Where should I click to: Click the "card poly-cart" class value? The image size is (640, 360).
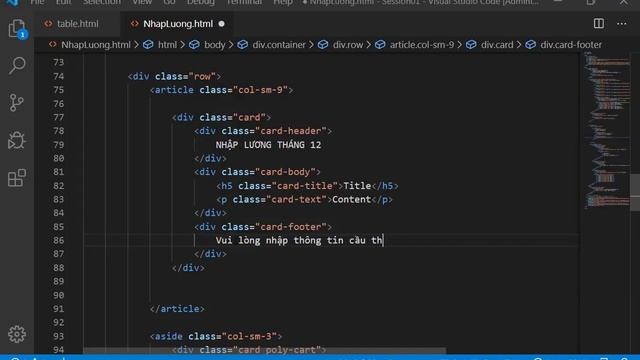click(277, 350)
